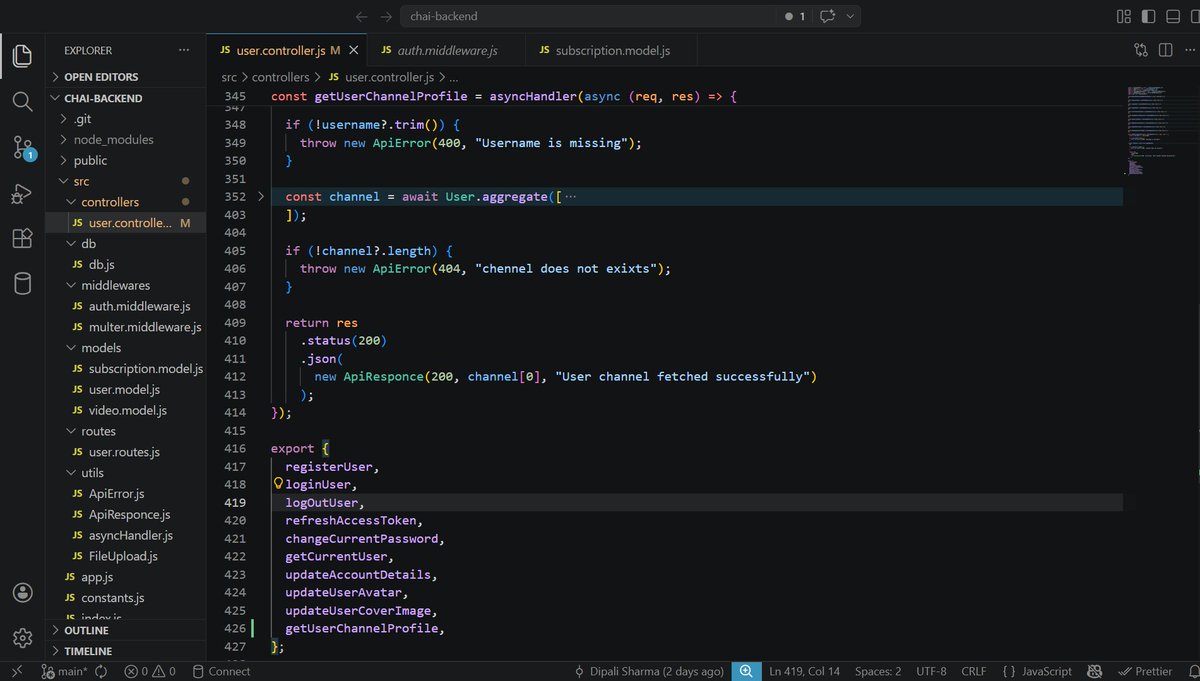
Task: Expand the Timeline section
Action: (x=125, y=651)
